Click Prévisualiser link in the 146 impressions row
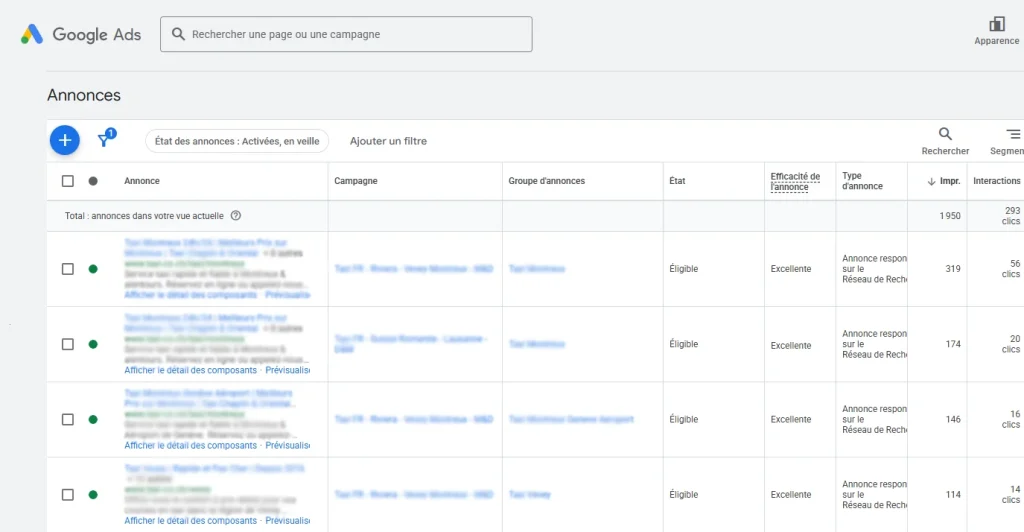 [287, 445]
